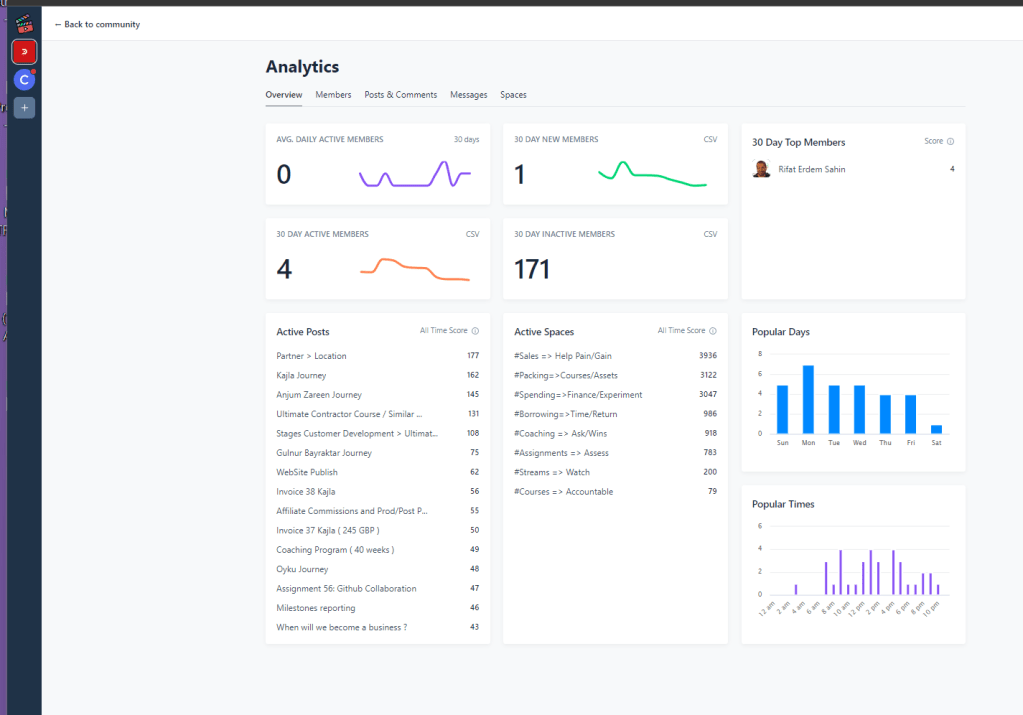
Task: Download CSV for 30 Day Active Members
Action: point(472,234)
